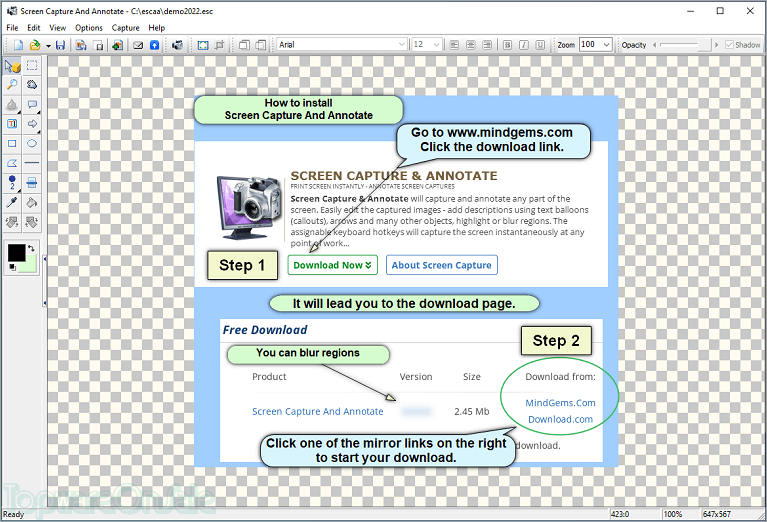
Task: Activate the magnifier zoom tool
Action: coord(12,85)
